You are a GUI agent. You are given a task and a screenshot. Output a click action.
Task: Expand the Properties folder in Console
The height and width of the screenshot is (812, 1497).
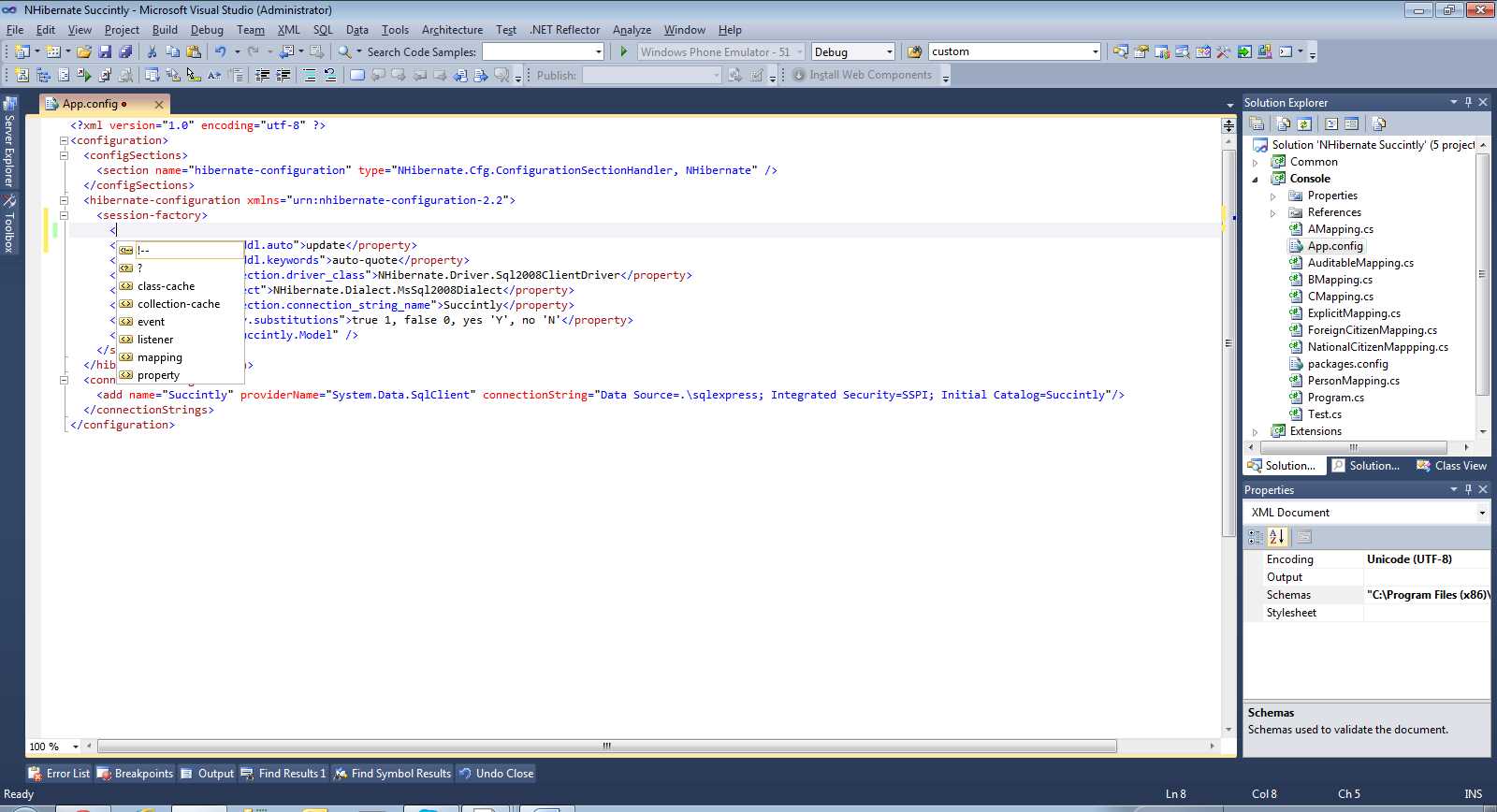pyautogui.click(x=1273, y=196)
